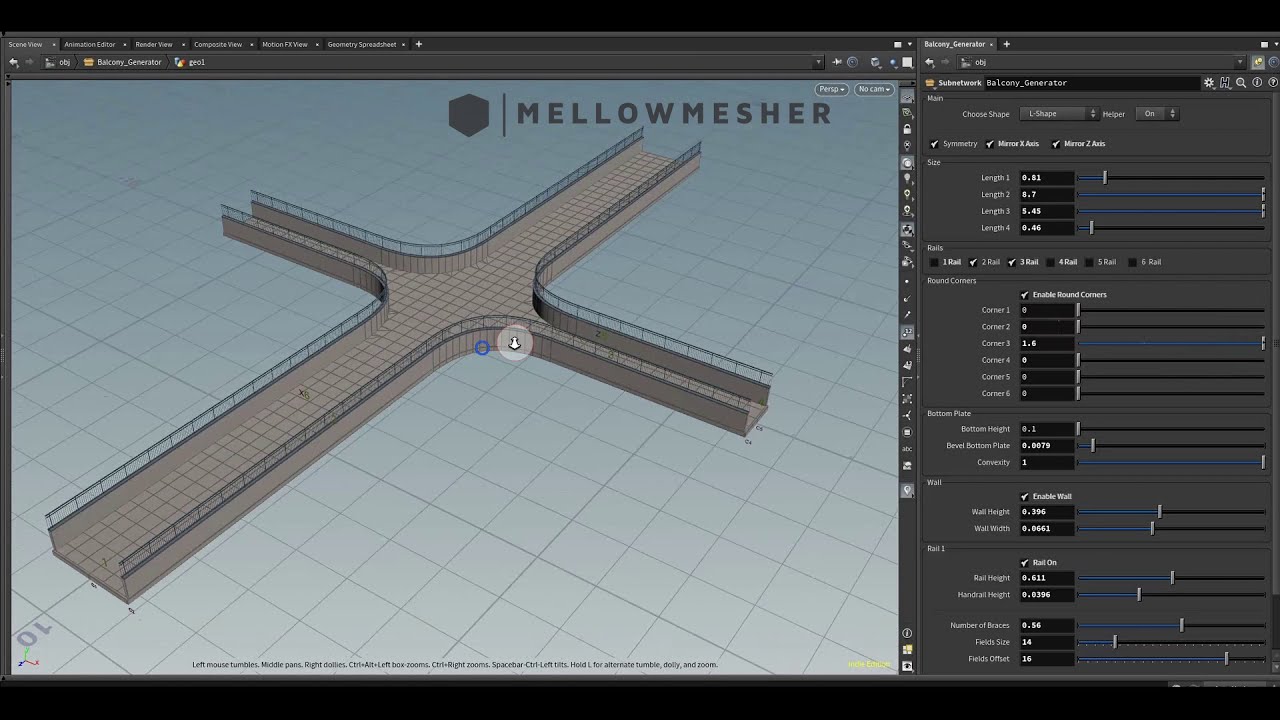Switch to the Composite View tab
Screen dimensions: 1280x720
pos(218,44)
